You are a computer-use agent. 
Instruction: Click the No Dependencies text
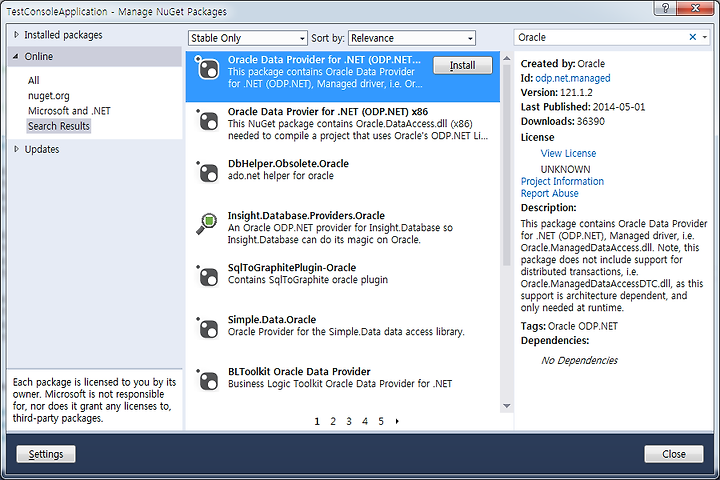[x=579, y=361]
